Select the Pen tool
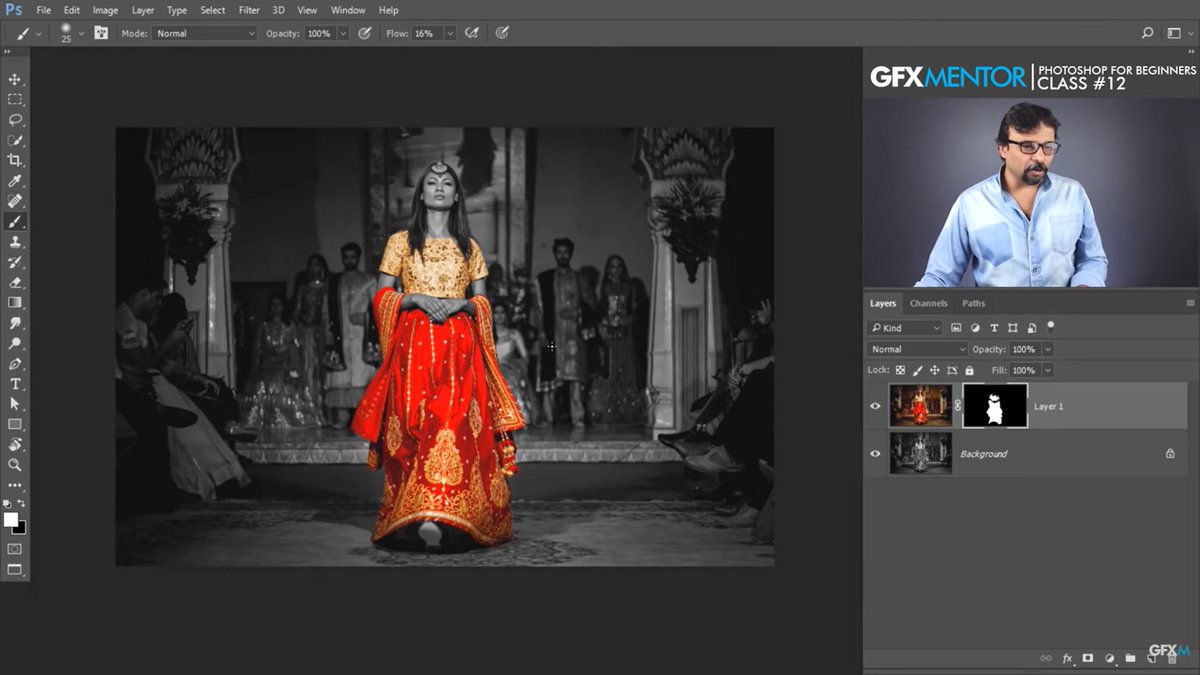This screenshot has height=675, width=1200. tap(15, 364)
